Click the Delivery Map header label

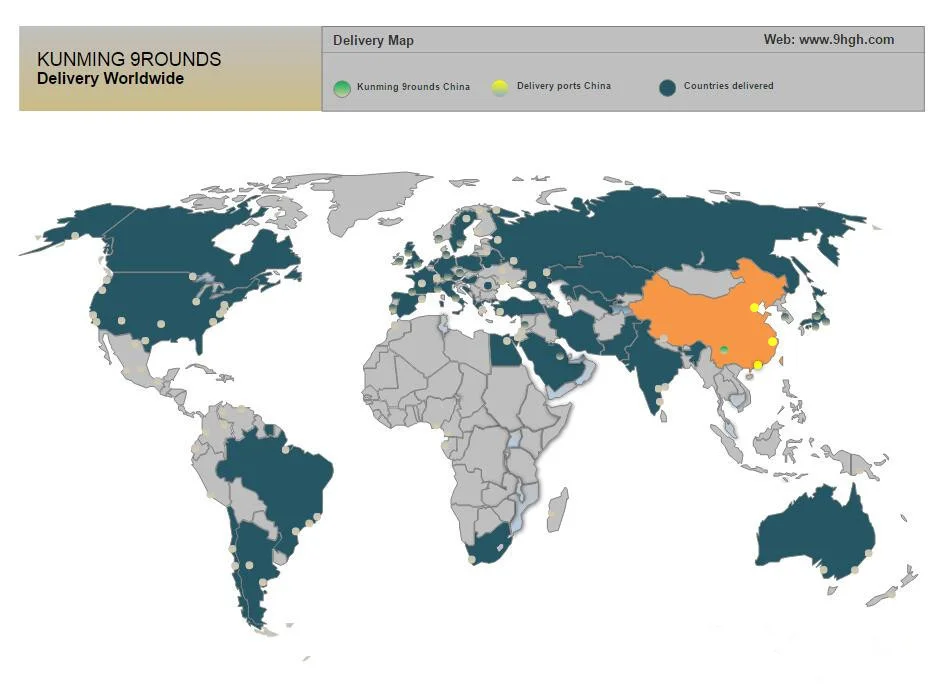pos(373,41)
